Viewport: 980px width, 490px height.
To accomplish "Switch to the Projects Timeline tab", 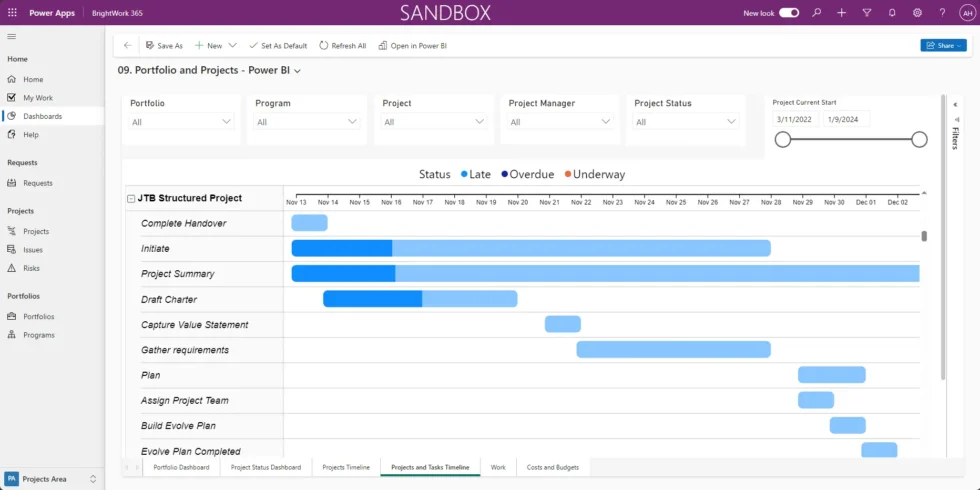I will 346,467.
